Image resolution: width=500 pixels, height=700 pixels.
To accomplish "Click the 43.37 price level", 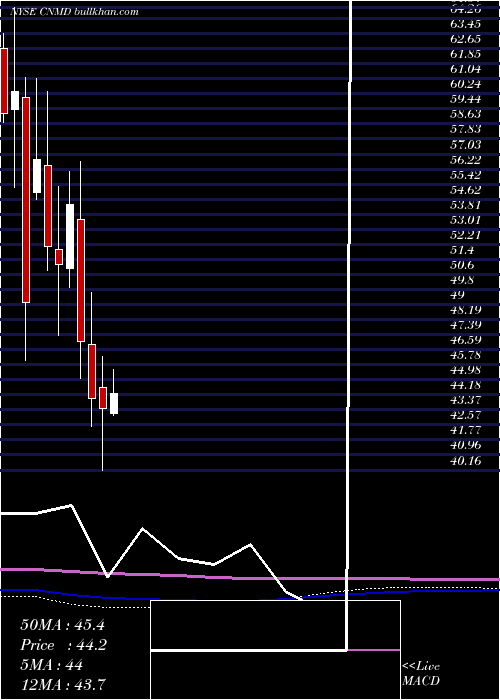I will (x=466, y=400).
